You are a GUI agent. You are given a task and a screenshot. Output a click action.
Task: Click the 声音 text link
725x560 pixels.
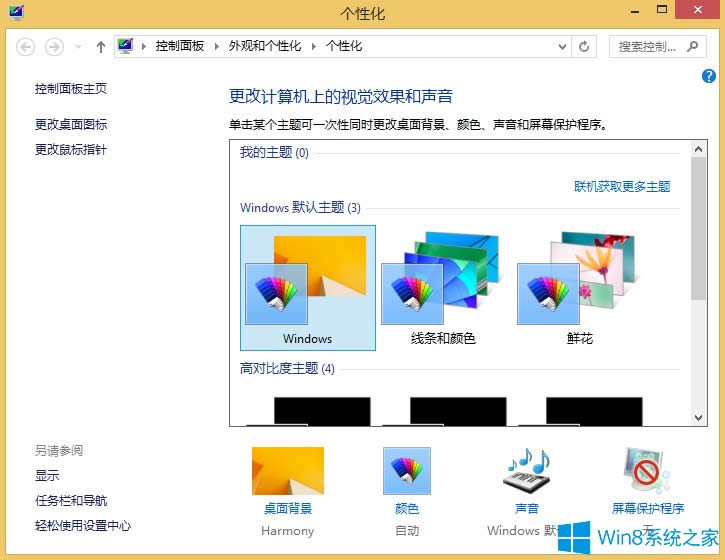point(527,509)
